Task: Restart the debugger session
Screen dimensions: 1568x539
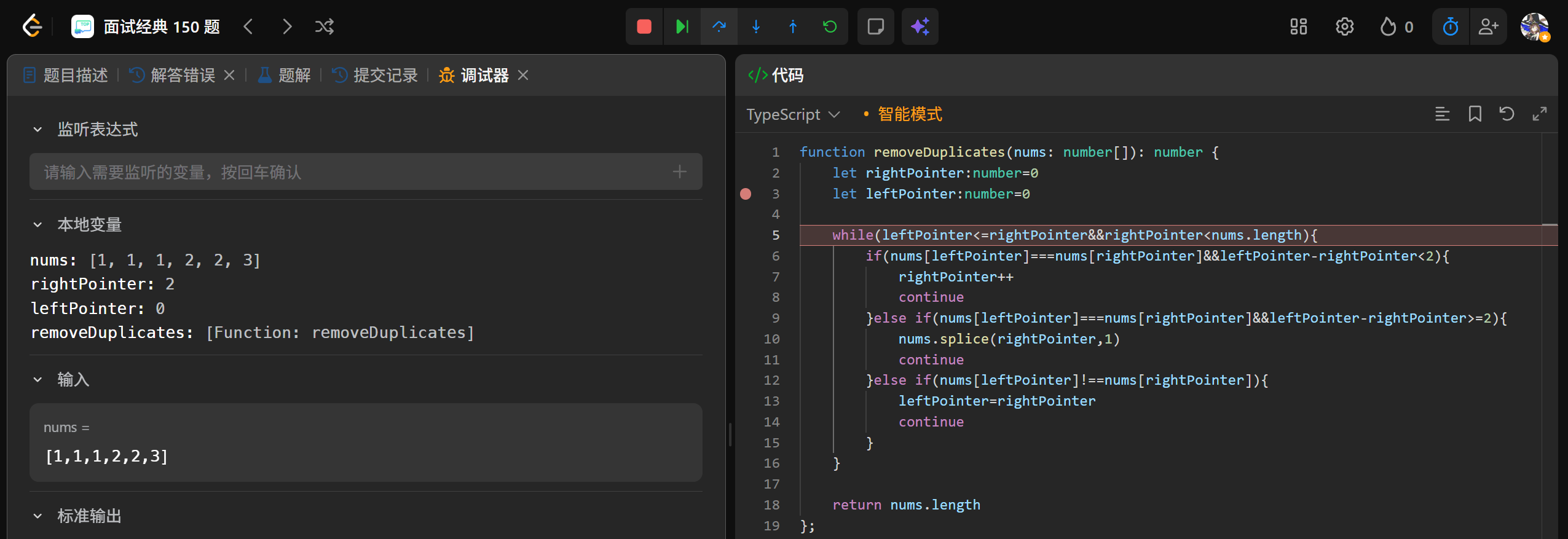Action: pos(830,26)
